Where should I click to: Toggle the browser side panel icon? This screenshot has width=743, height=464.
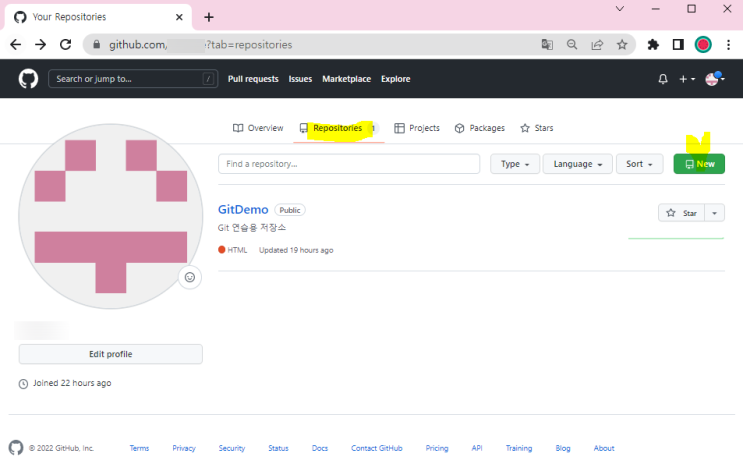(x=678, y=45)
